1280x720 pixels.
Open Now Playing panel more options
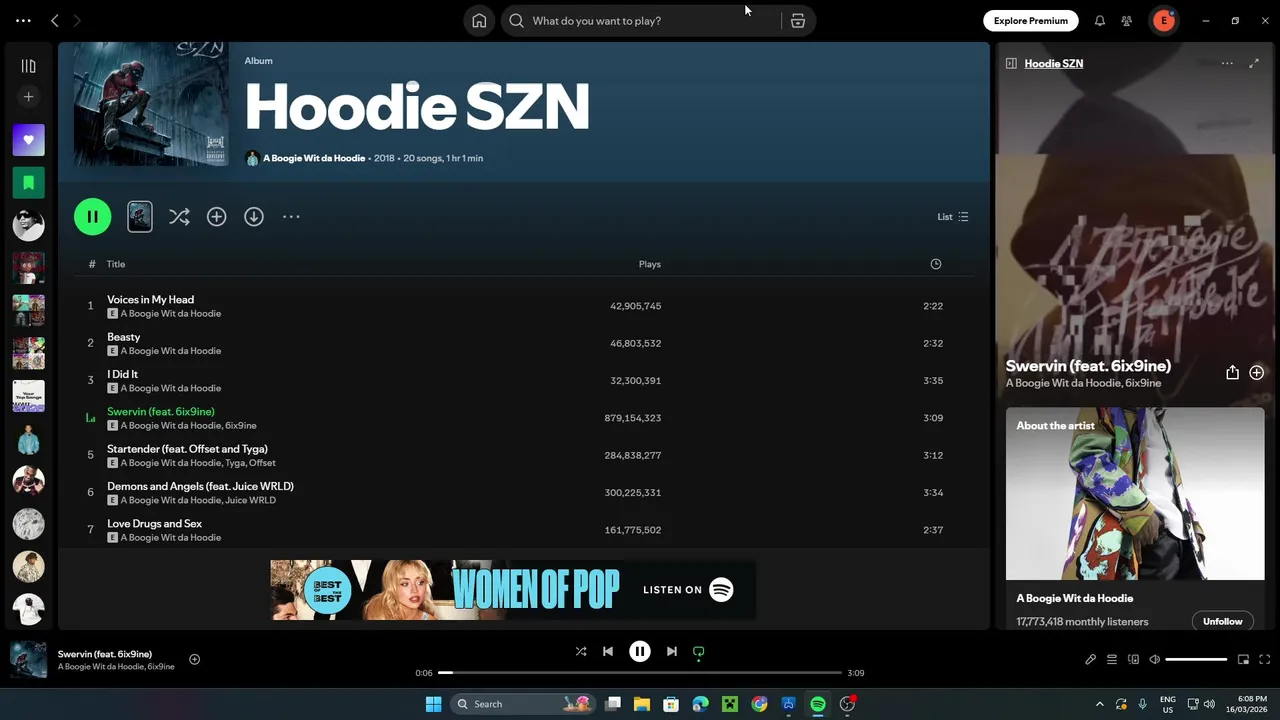tap(1227, 63)
